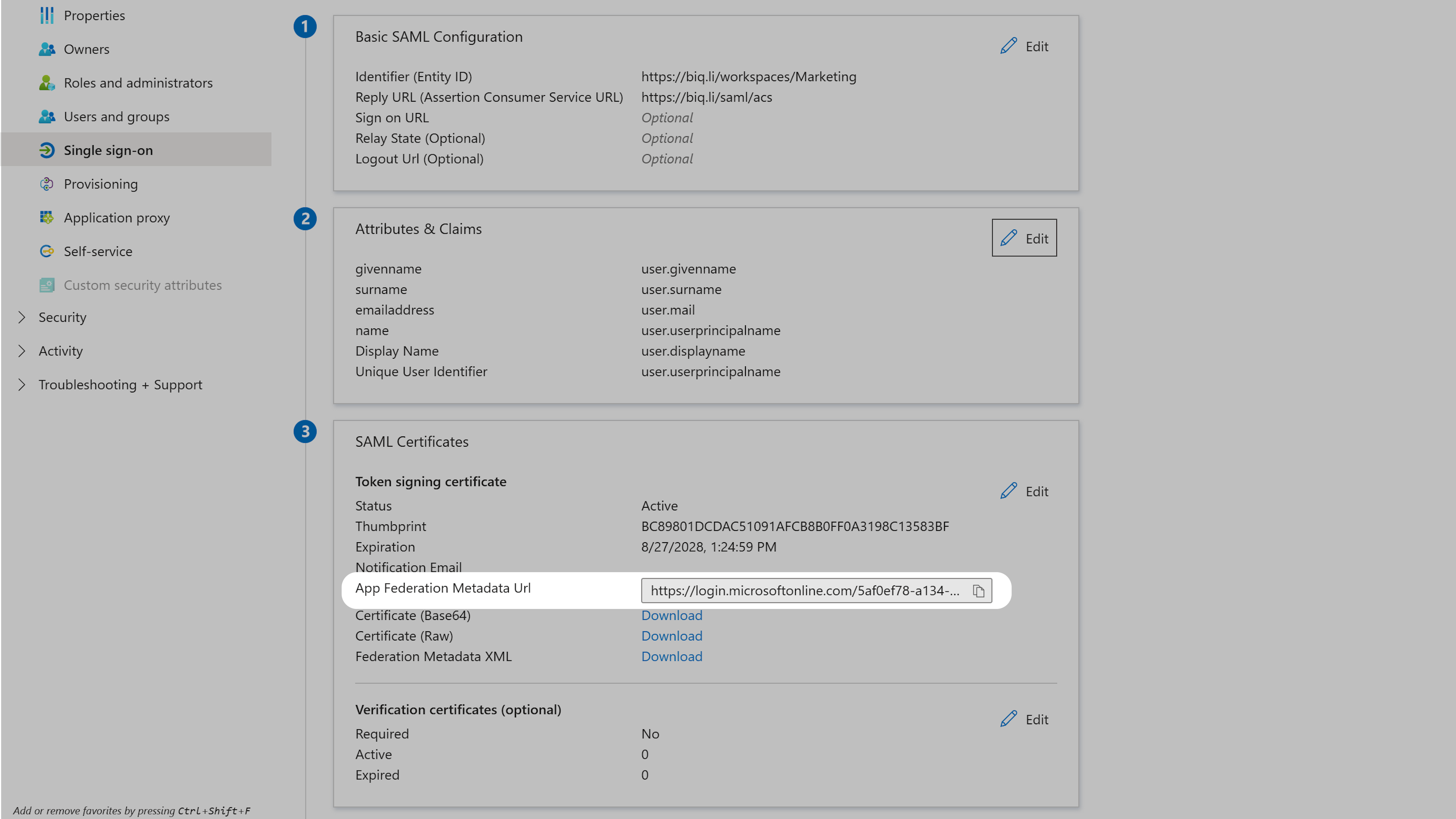Click the Self-service icon
This screenshot has height=819, width=1456.
pos(47,251)
